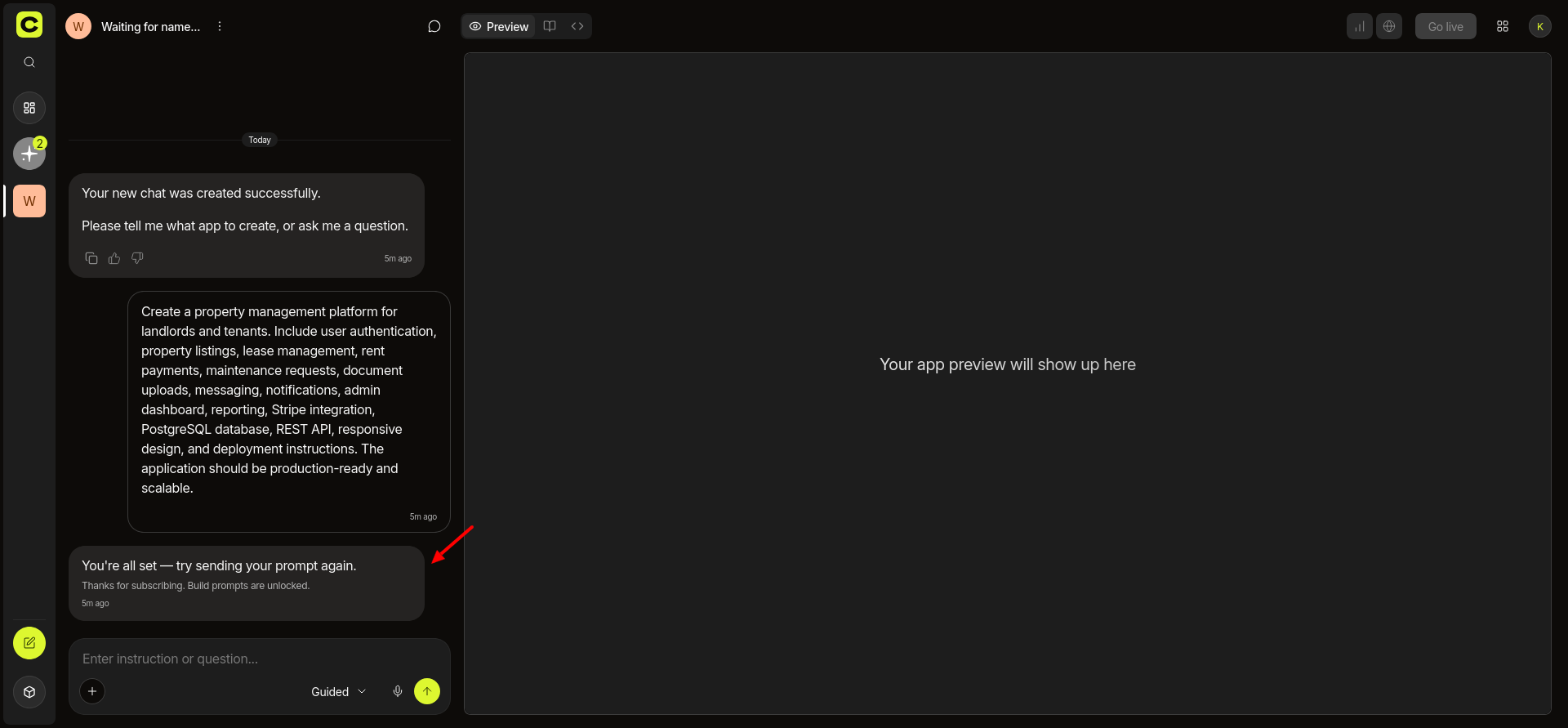Screen dimensions: 1568x728
Task: Open search from the sidebar
Action: coord(29,62)
